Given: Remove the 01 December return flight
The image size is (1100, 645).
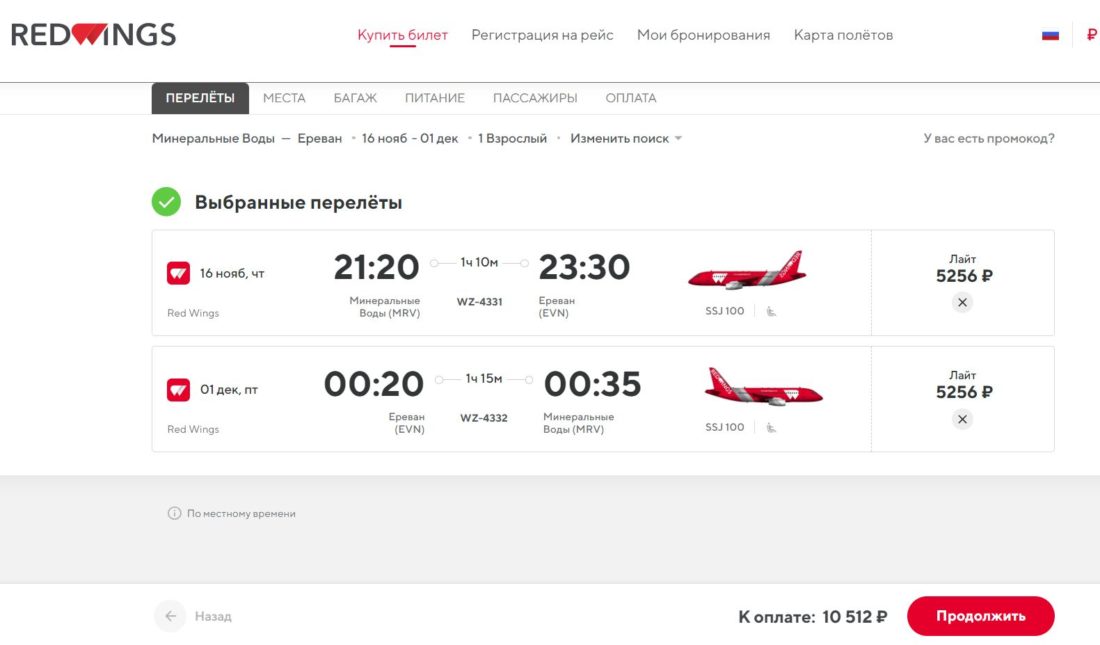Looking at the screenshot, I should click(x=962, y=419).
